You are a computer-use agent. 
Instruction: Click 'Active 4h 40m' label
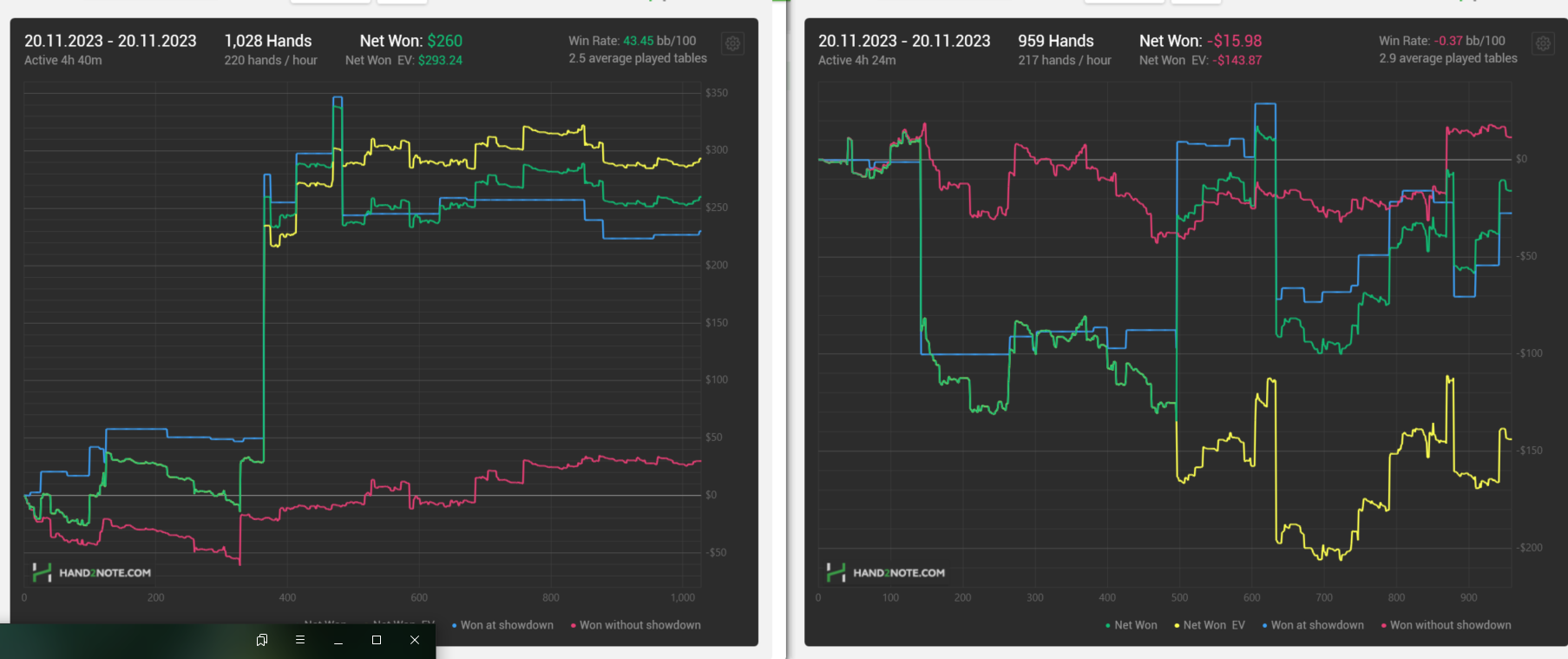63,60
